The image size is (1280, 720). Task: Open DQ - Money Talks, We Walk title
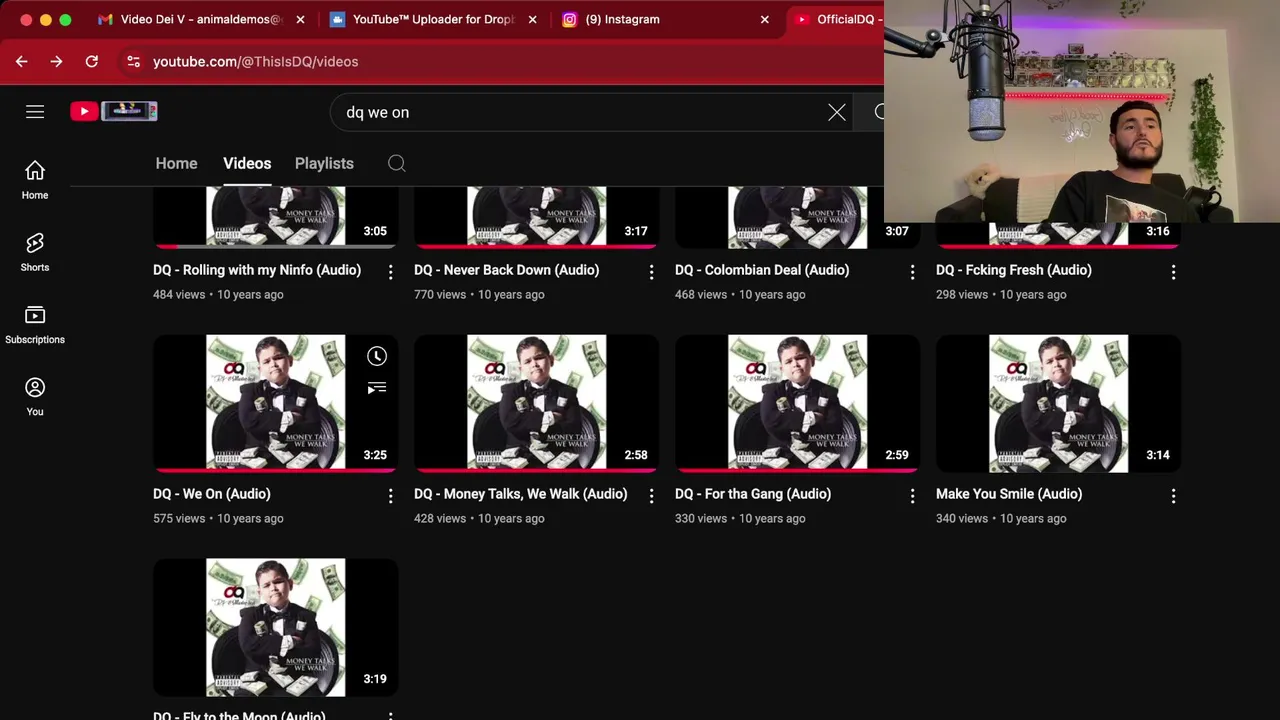click(x=521, y=494)
